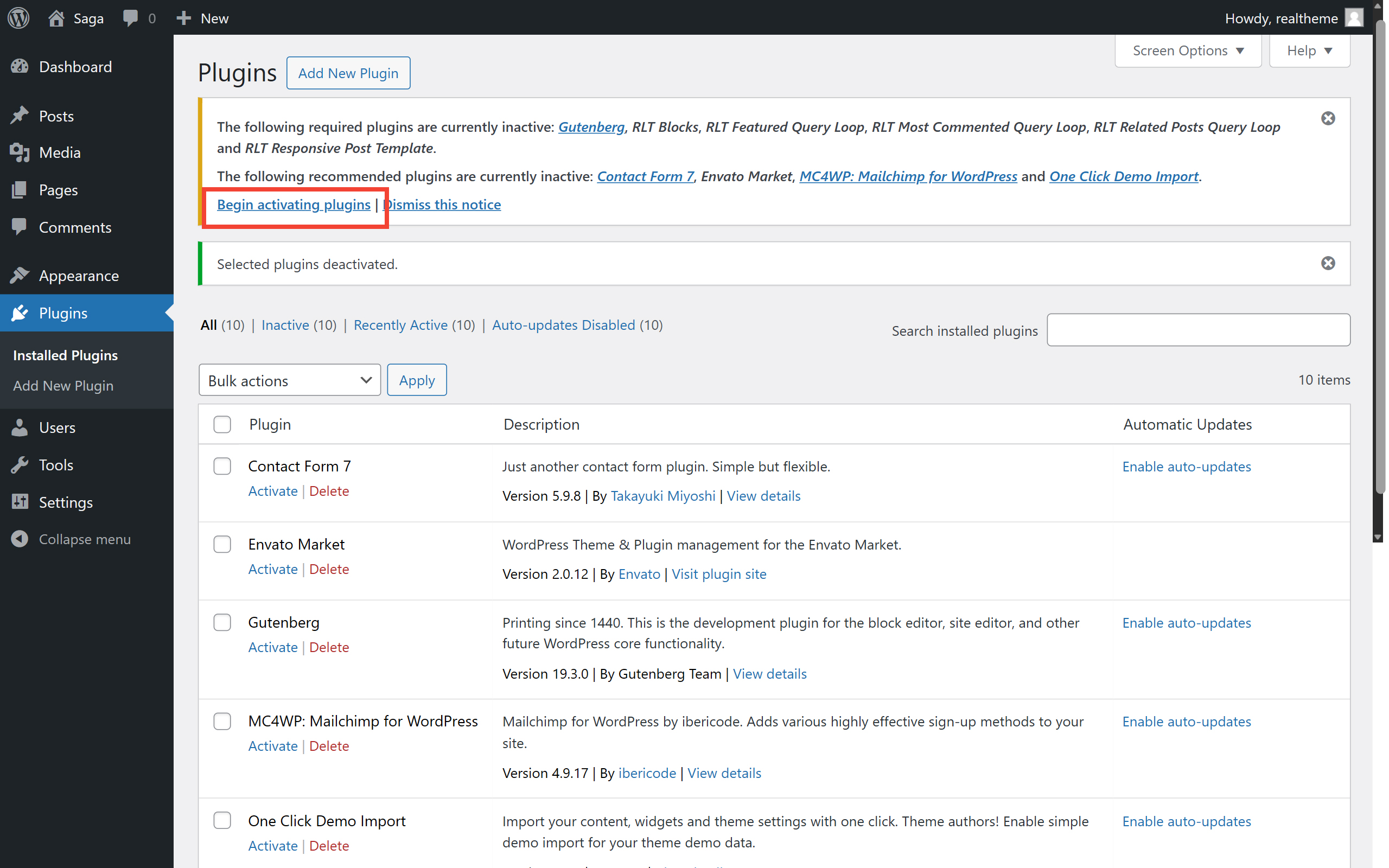Click the Collapse menu arrow icon
Viewport: 1389px width, 868px height.
pyautogui.click(x=20, y=539)
